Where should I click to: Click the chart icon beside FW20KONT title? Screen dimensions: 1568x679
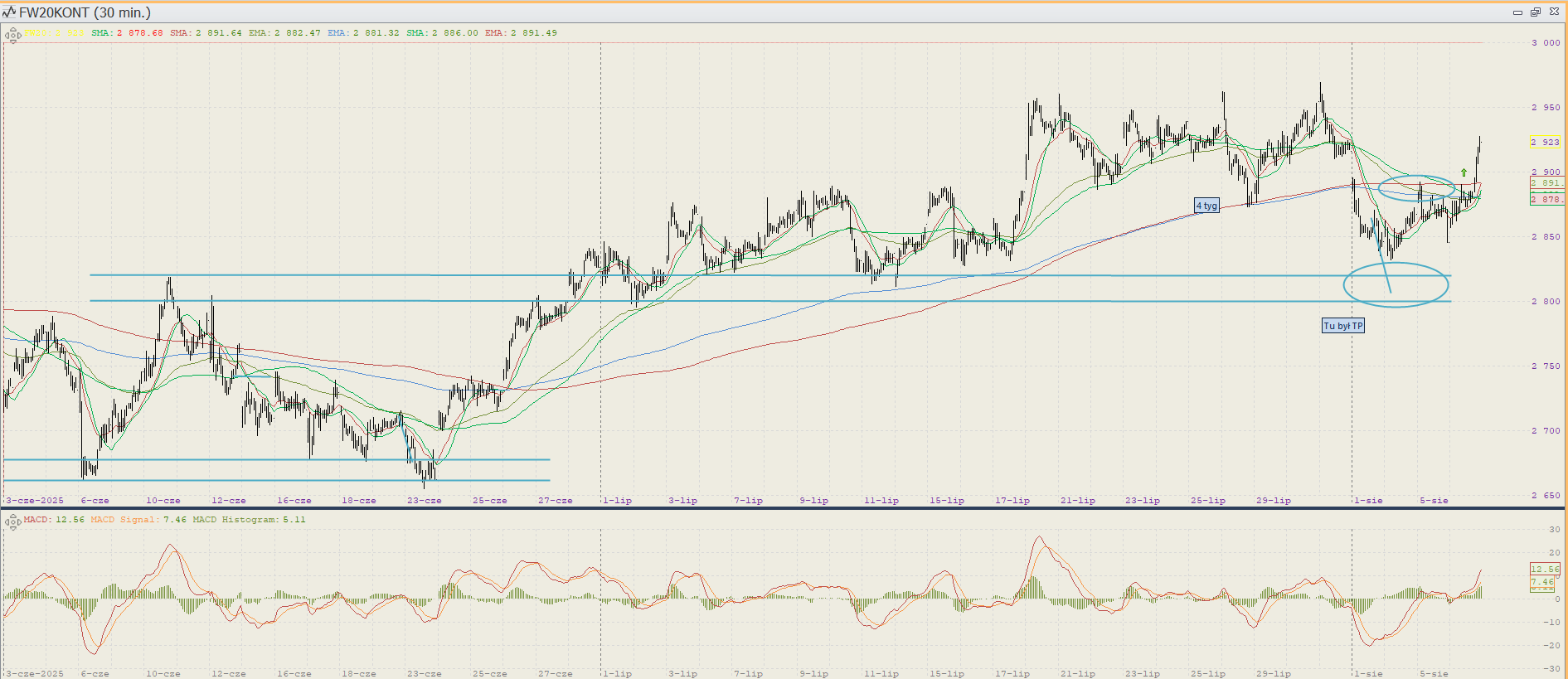[9, 12]
